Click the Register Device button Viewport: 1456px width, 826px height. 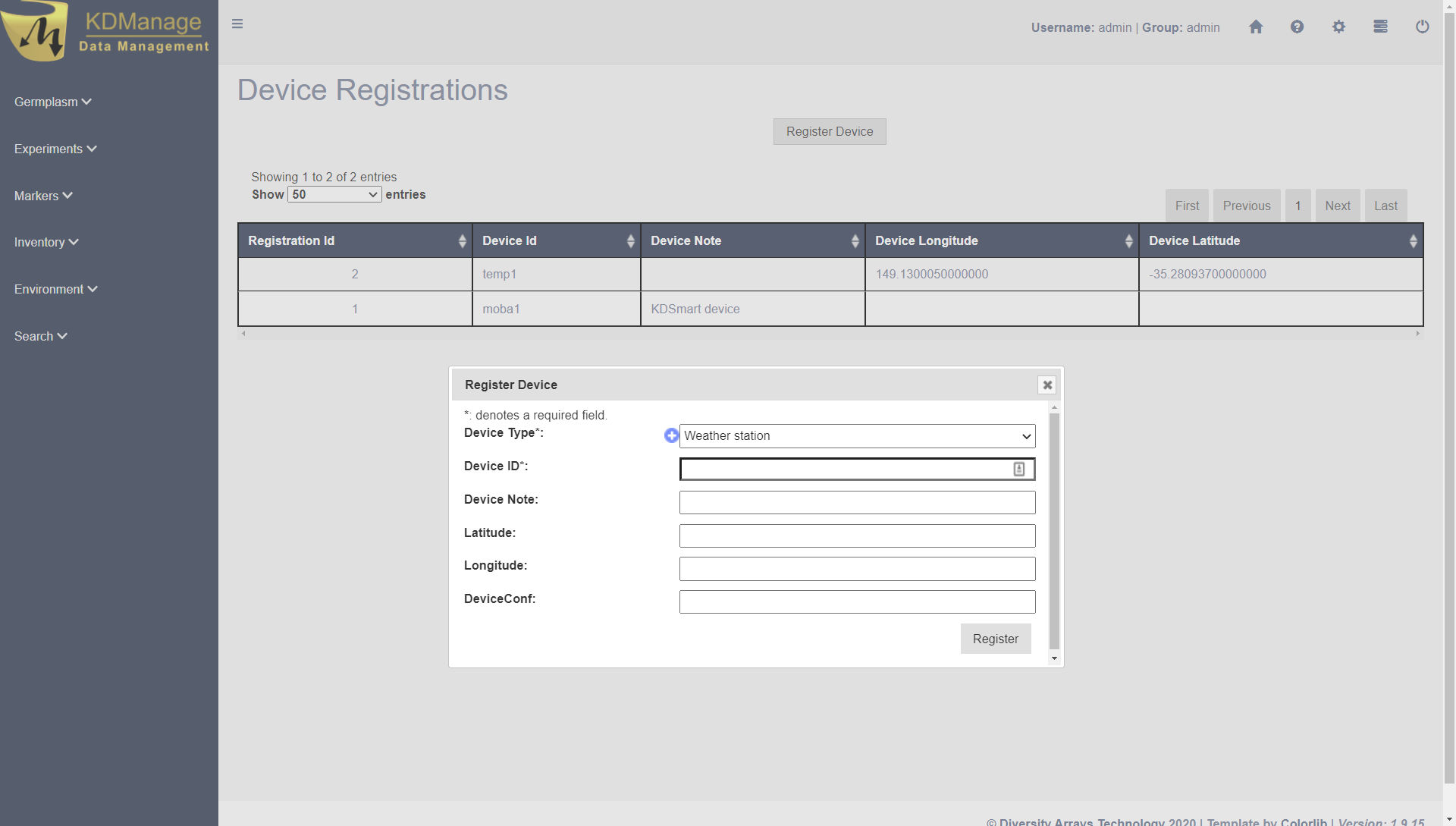[x=830, y=131]
